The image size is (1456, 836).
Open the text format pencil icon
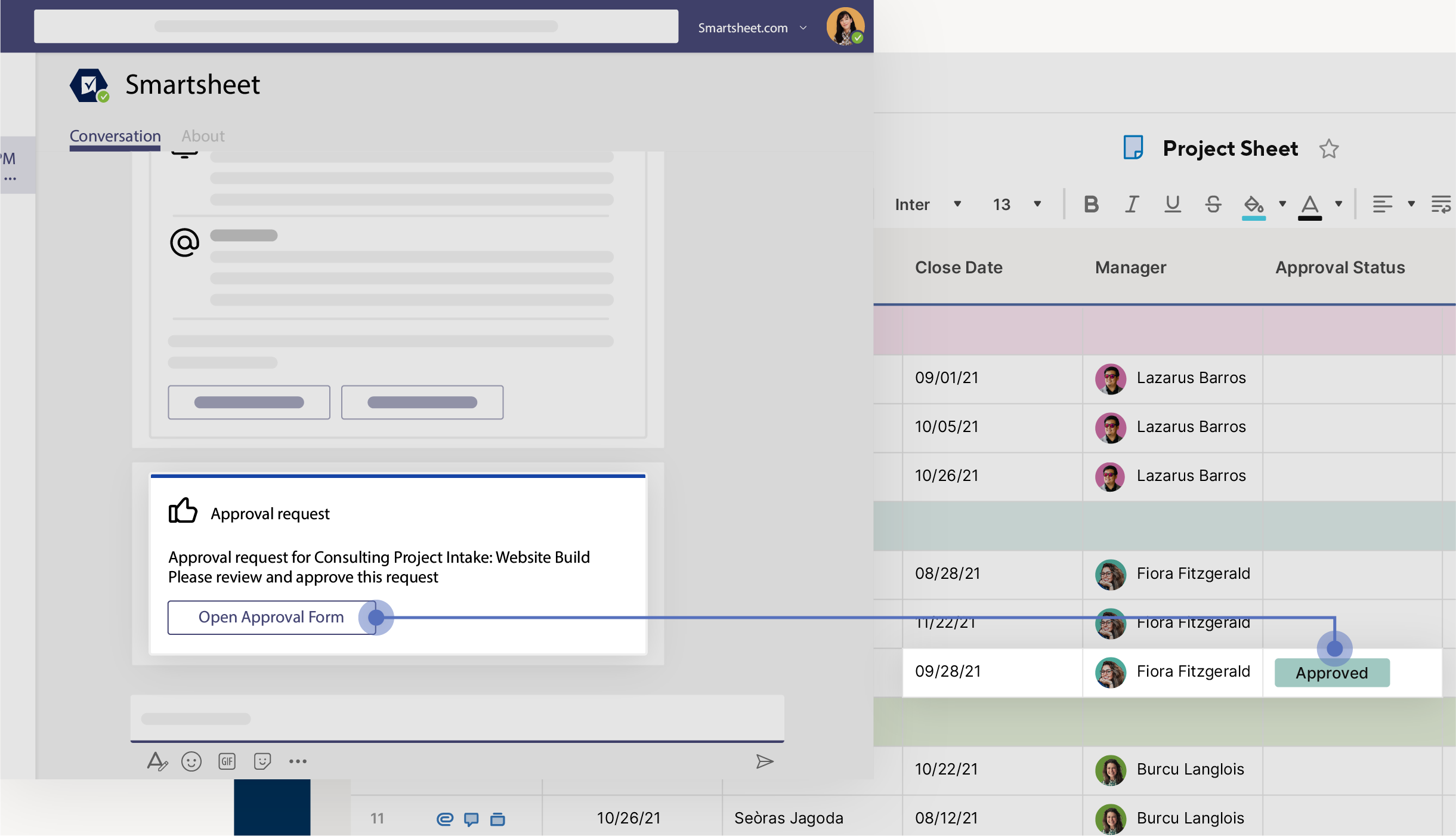pyautogui.click(x=157, y=761)
